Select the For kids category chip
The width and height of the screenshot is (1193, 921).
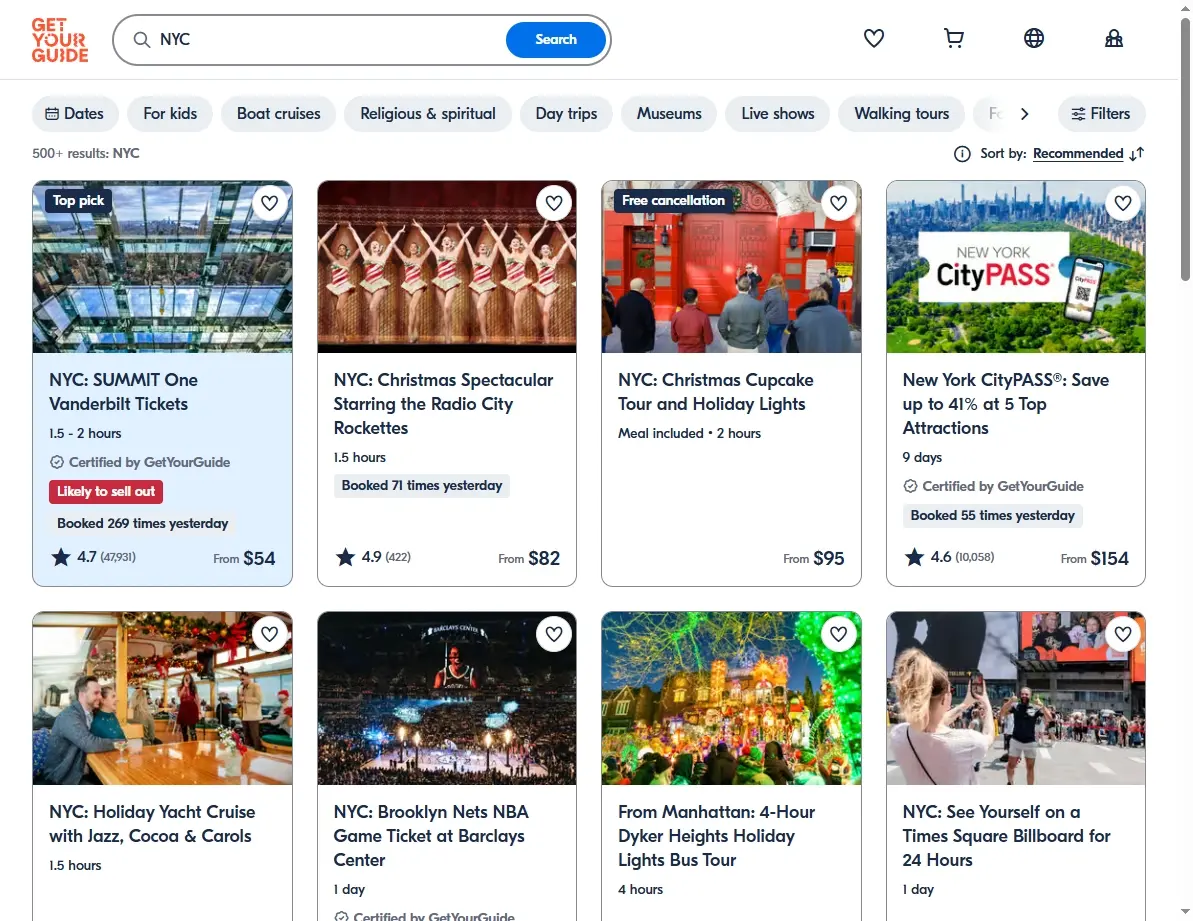pyautogui.click(x=170, y=113)
